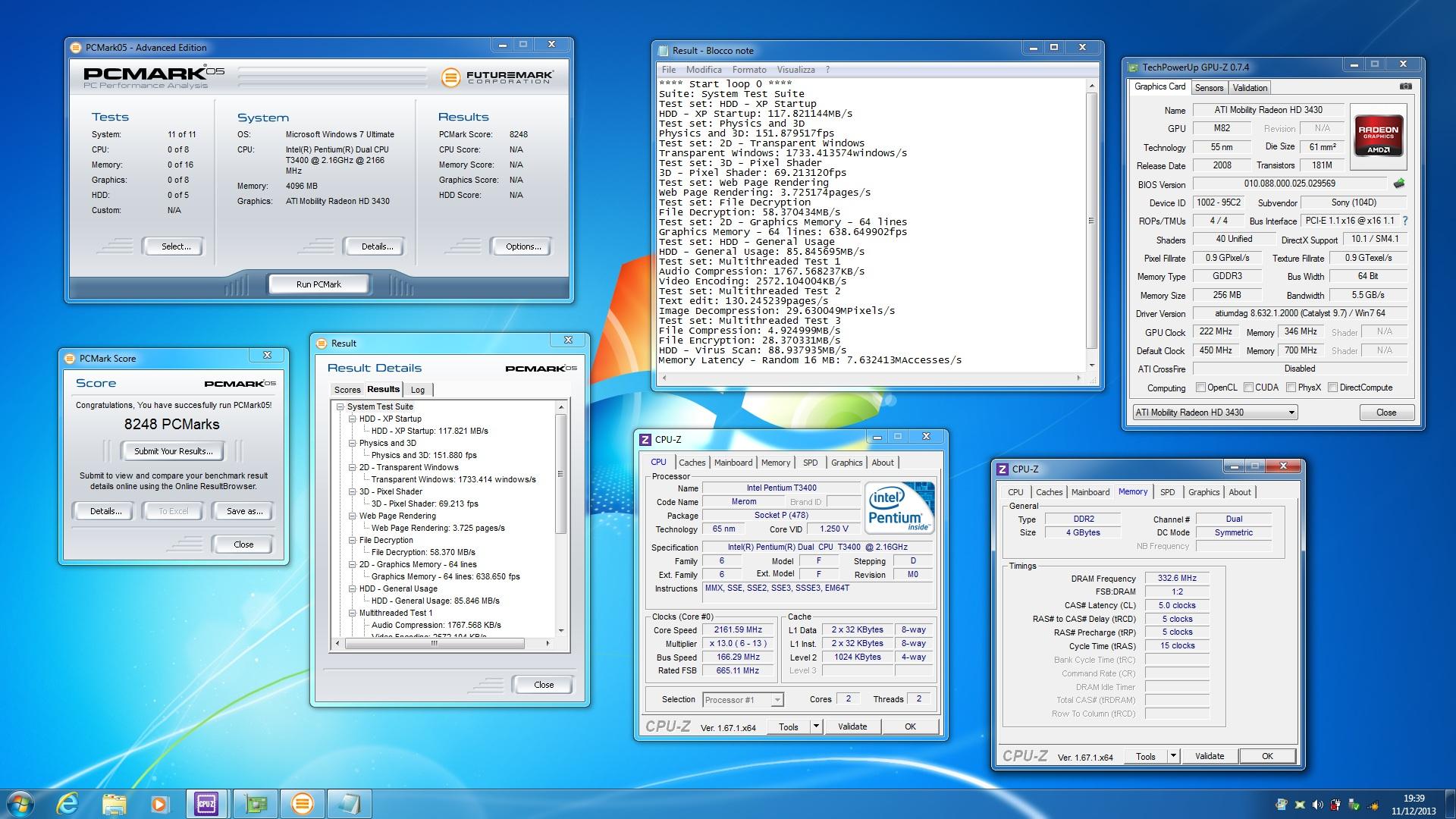Collapse the Web Page Rendering node

(353, 516)
